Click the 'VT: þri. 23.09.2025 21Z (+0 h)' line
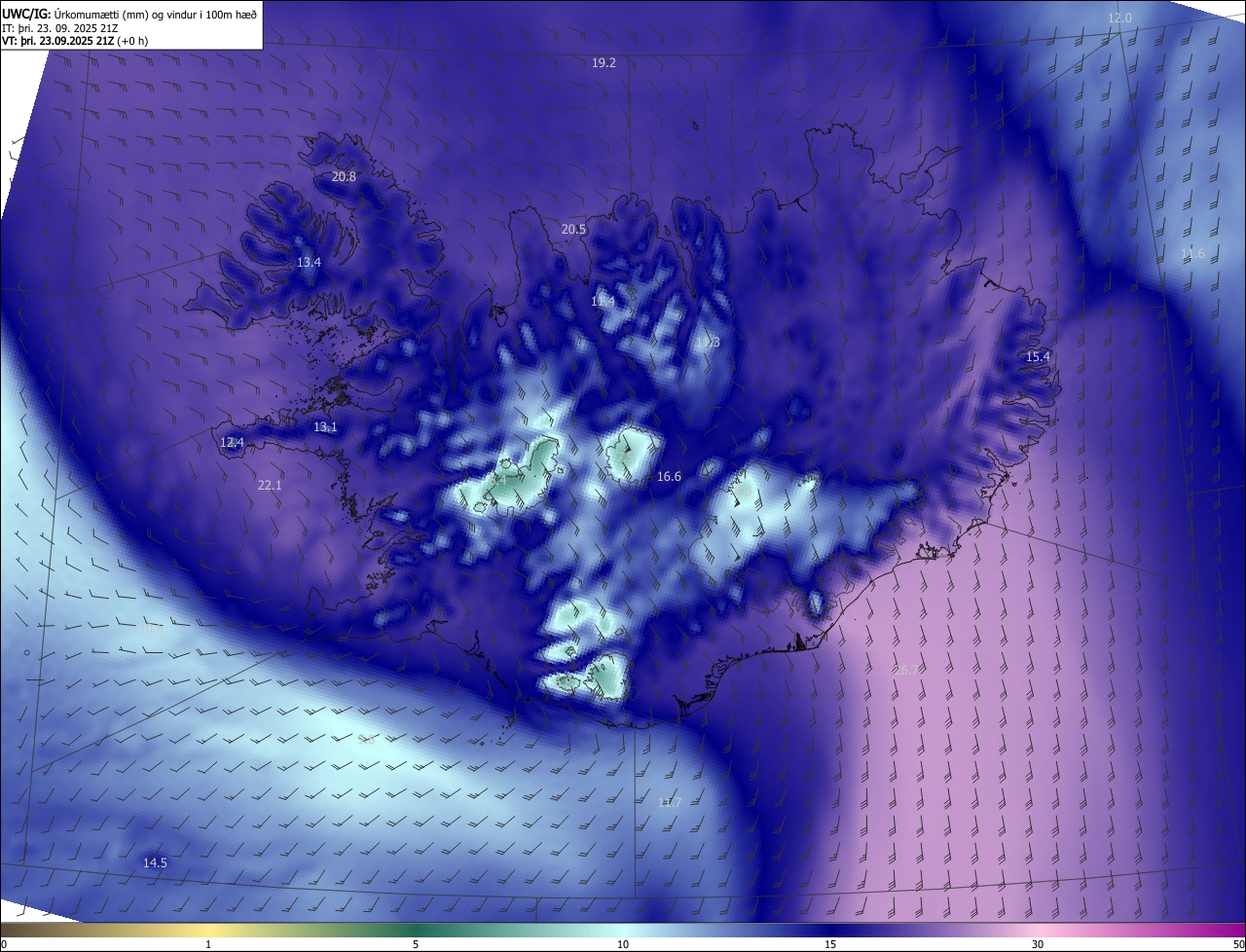 tap(75, 41)
